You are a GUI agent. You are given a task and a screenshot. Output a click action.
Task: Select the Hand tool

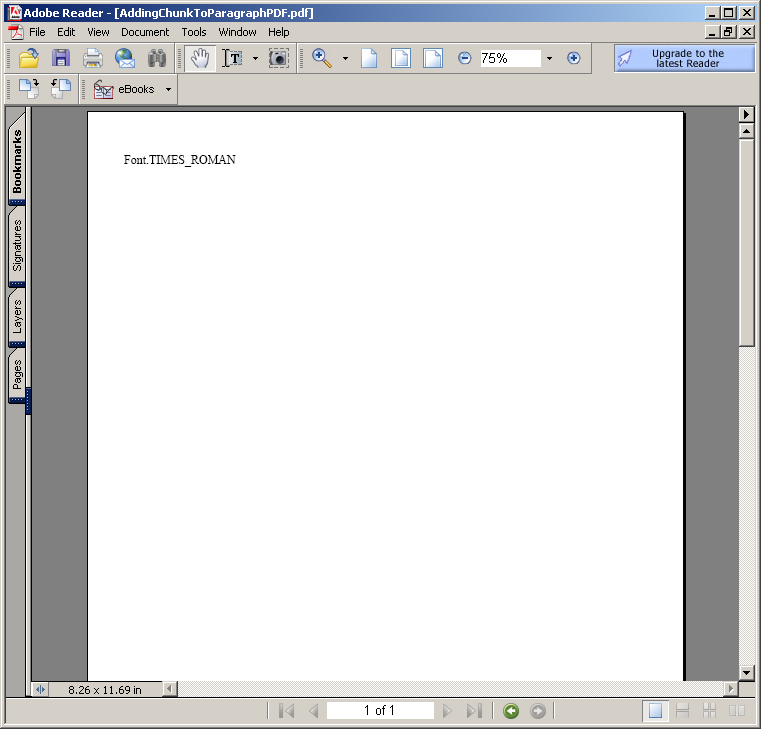(200, 58)
